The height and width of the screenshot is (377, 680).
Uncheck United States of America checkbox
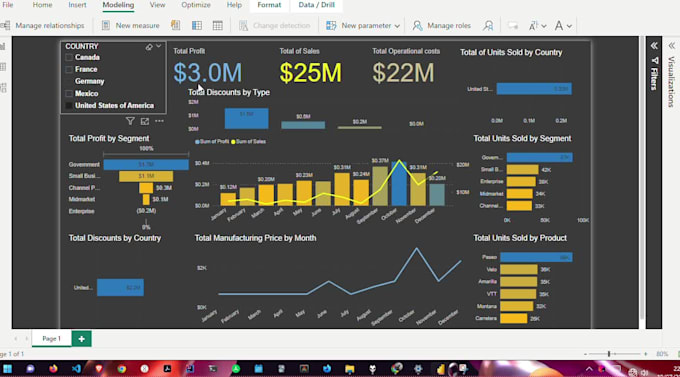69,105
